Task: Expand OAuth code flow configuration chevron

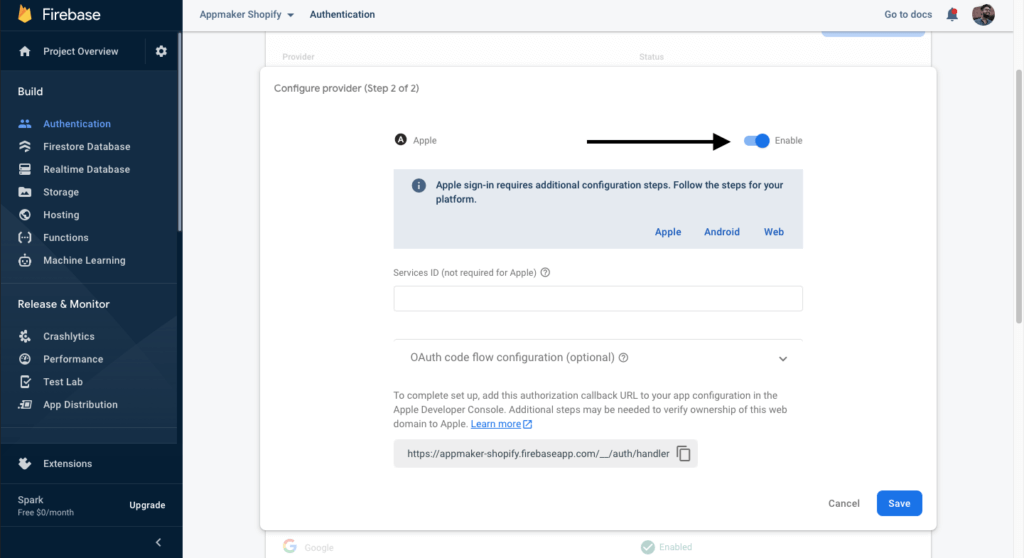Action: tap(782, 359)
